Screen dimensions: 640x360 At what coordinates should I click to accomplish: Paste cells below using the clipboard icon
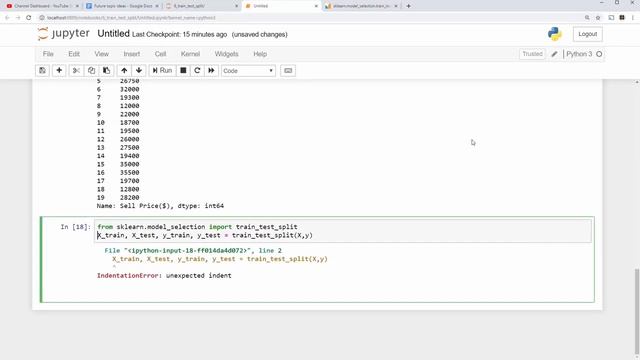106,71
